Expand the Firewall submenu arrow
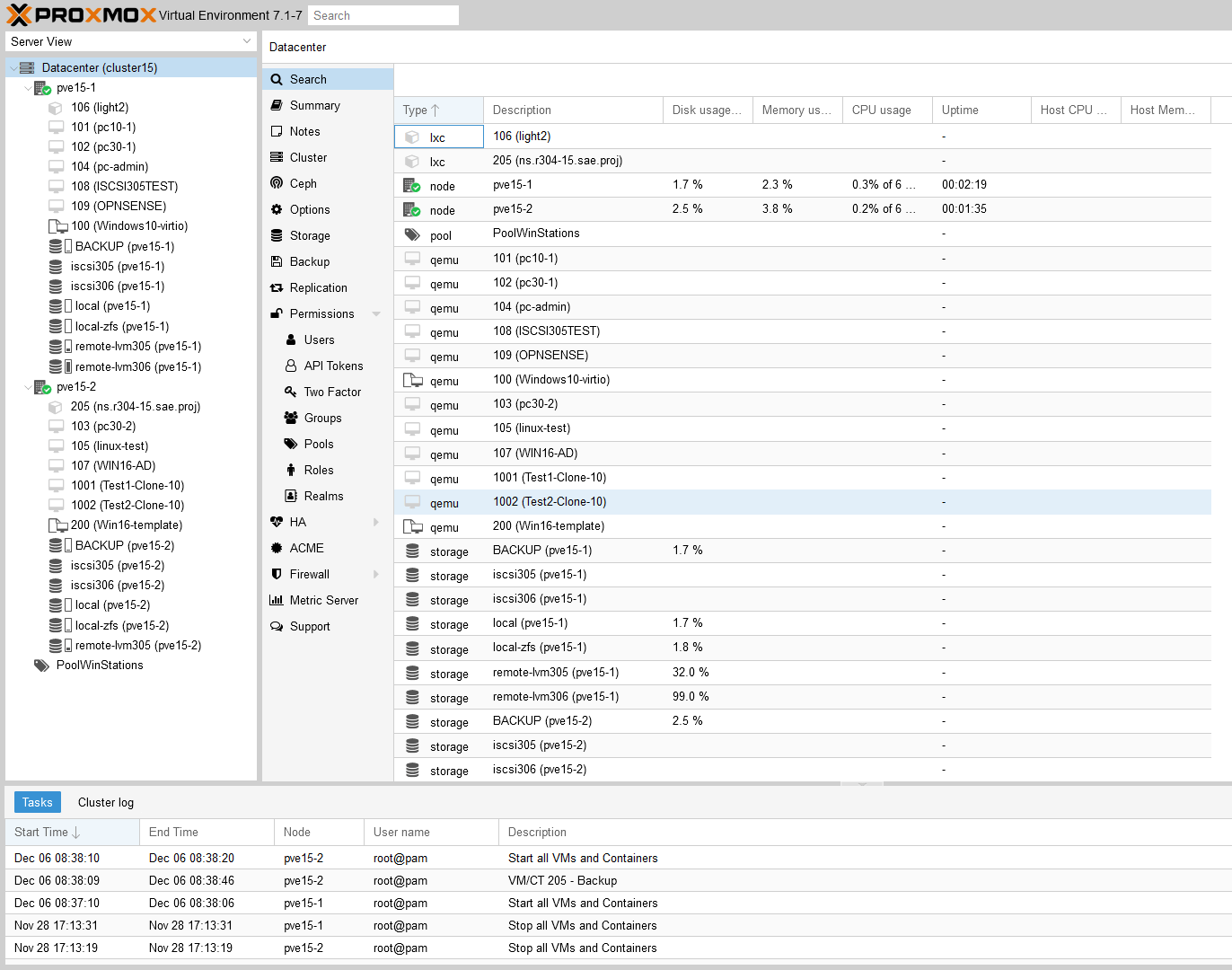This screenshot has width=1232, height=970. (376, 574)
